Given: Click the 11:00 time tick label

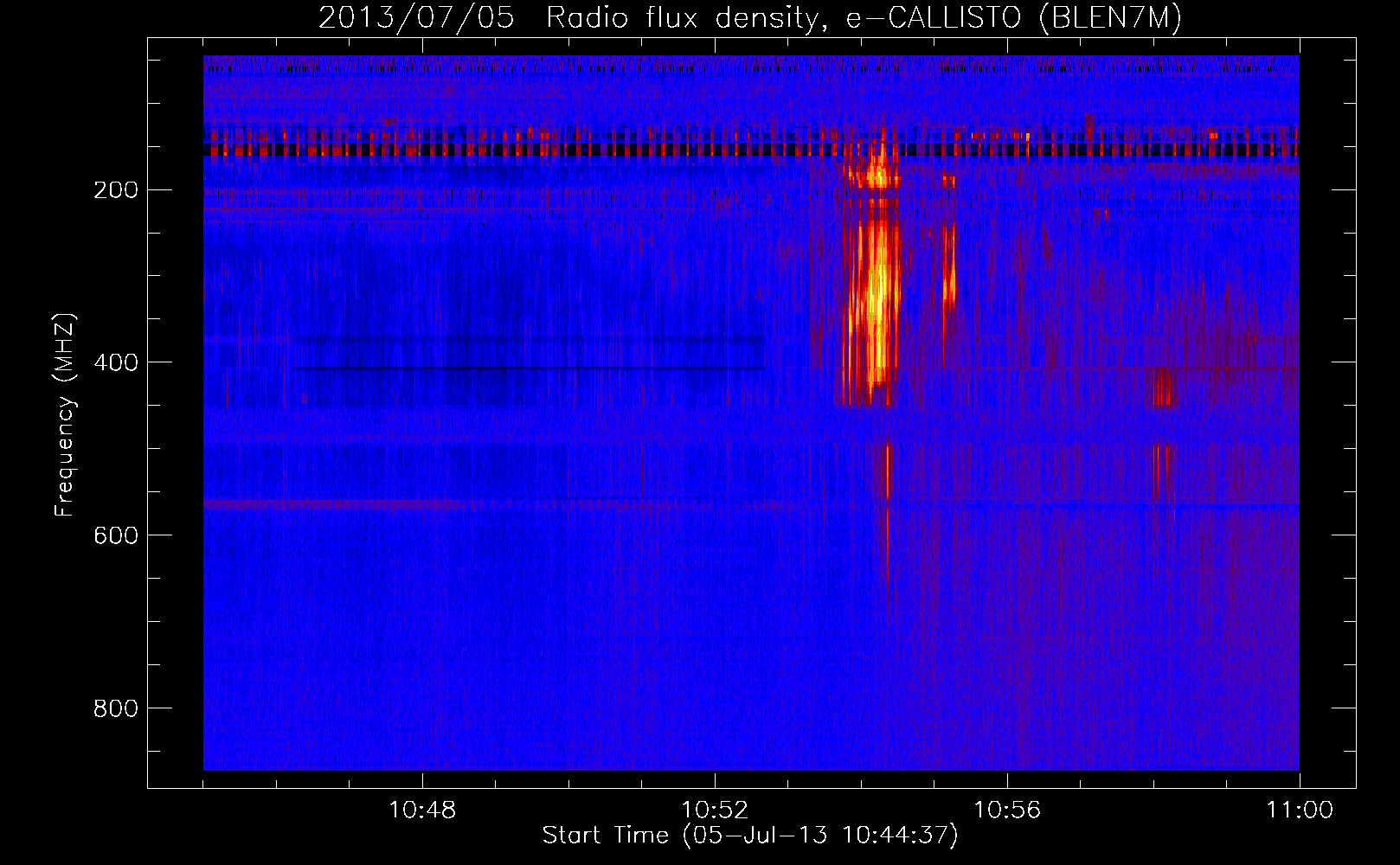Looking at the screenshot, I should pyautogui.click(x=1300, y=811).
